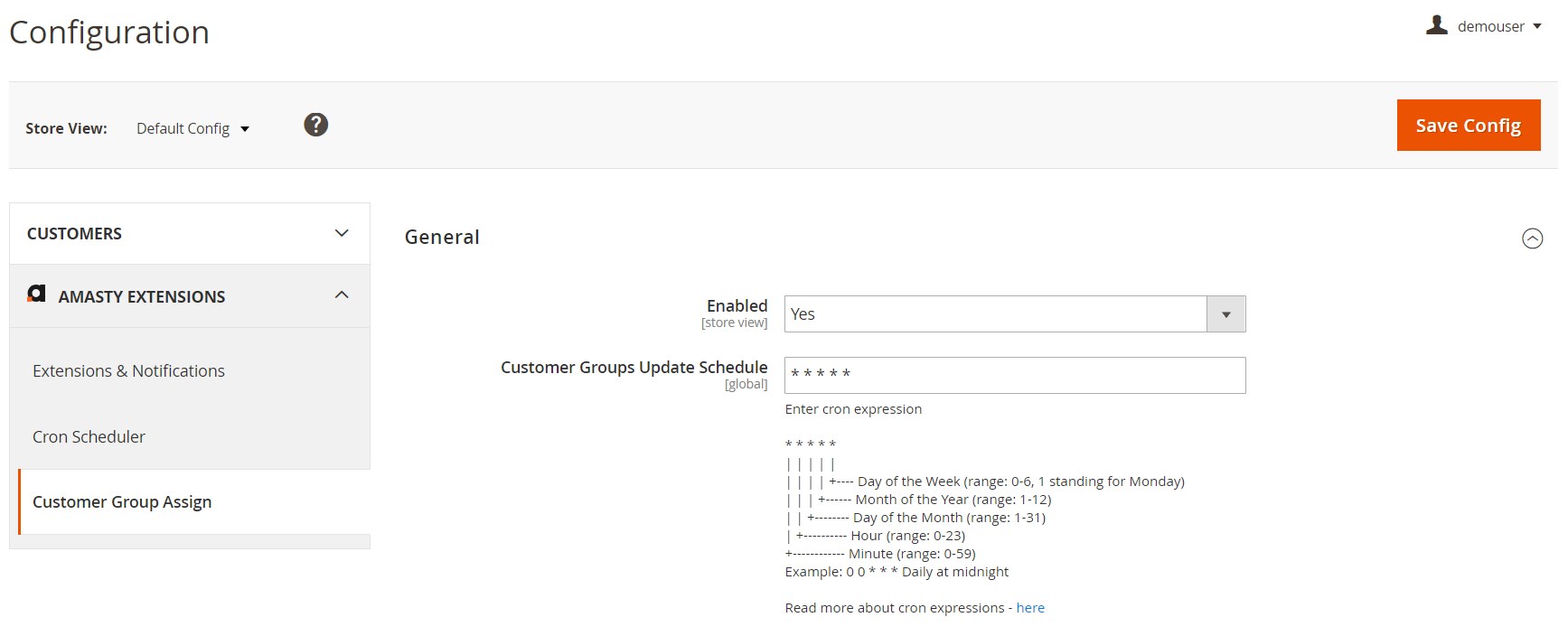Go to the Cron Scheduler section

89,436
